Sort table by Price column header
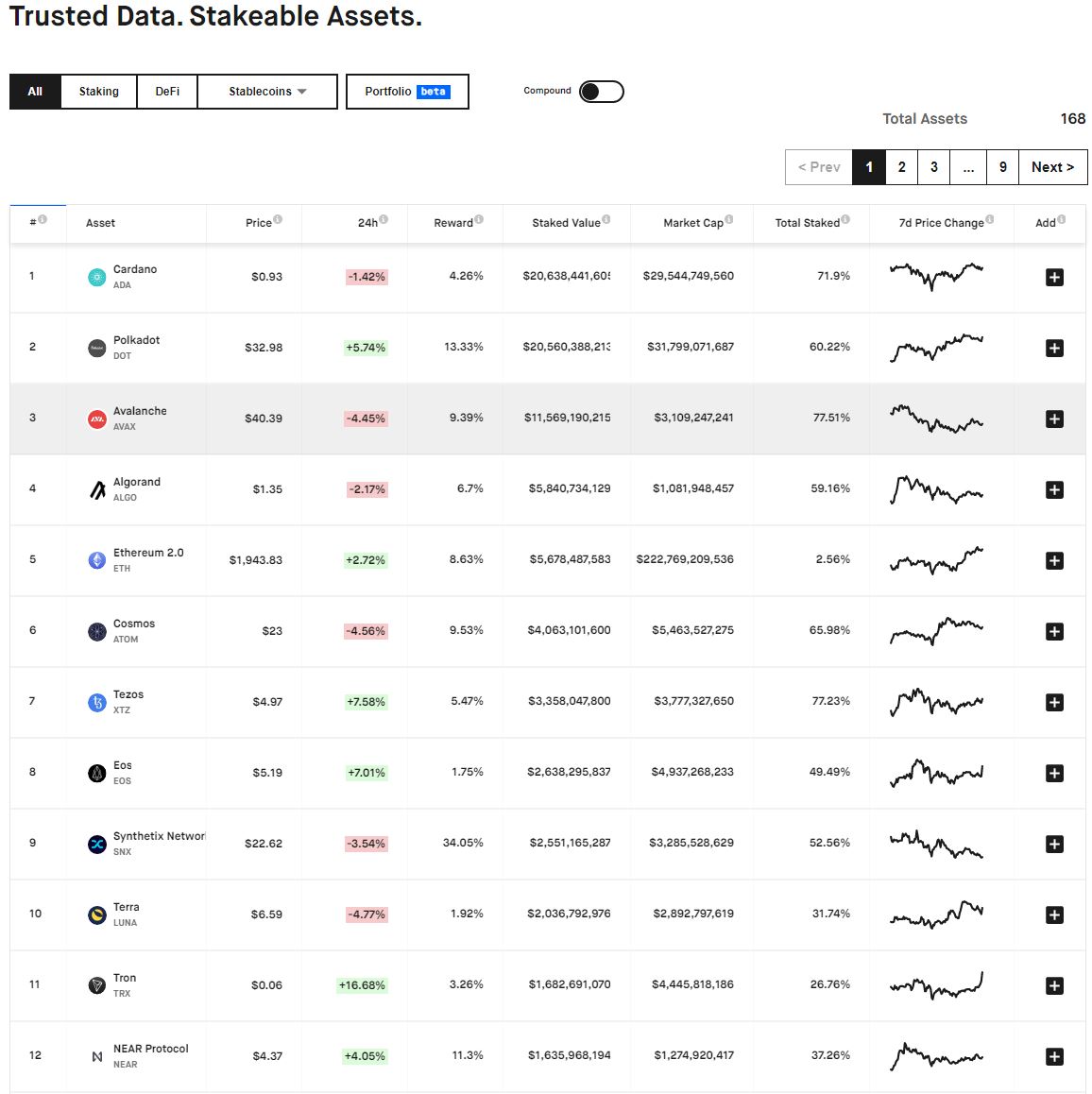Image resolution: width=1092 pixels, height=1094 pixels. coord(258,223)
